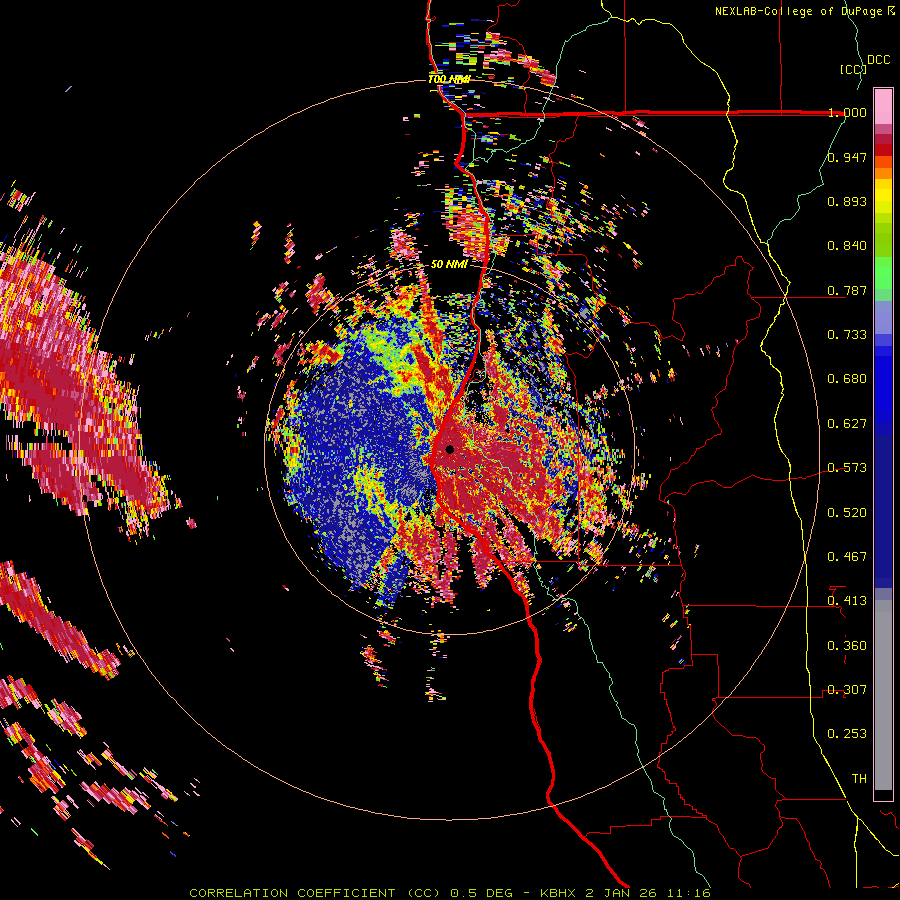Select the 0.253 scale value
The image size is (900, 900).
847,734
